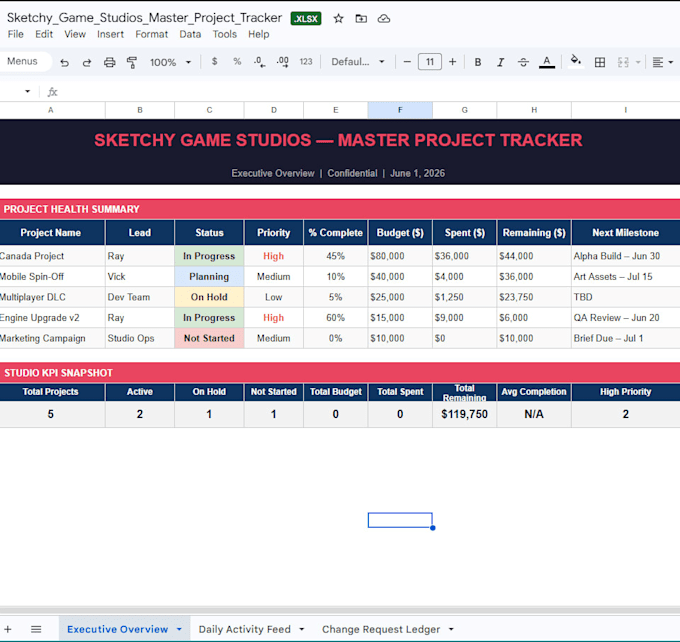Increase decimal places
The height and width of the screenshot is (642, 680).
[x=283, y=62]
